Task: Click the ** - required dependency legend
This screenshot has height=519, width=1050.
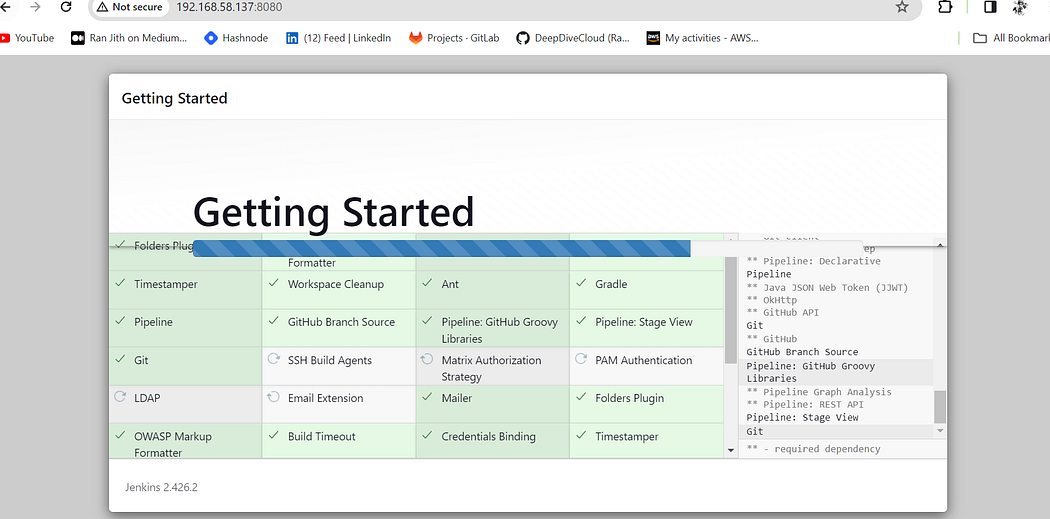Action: coord(813,449)
